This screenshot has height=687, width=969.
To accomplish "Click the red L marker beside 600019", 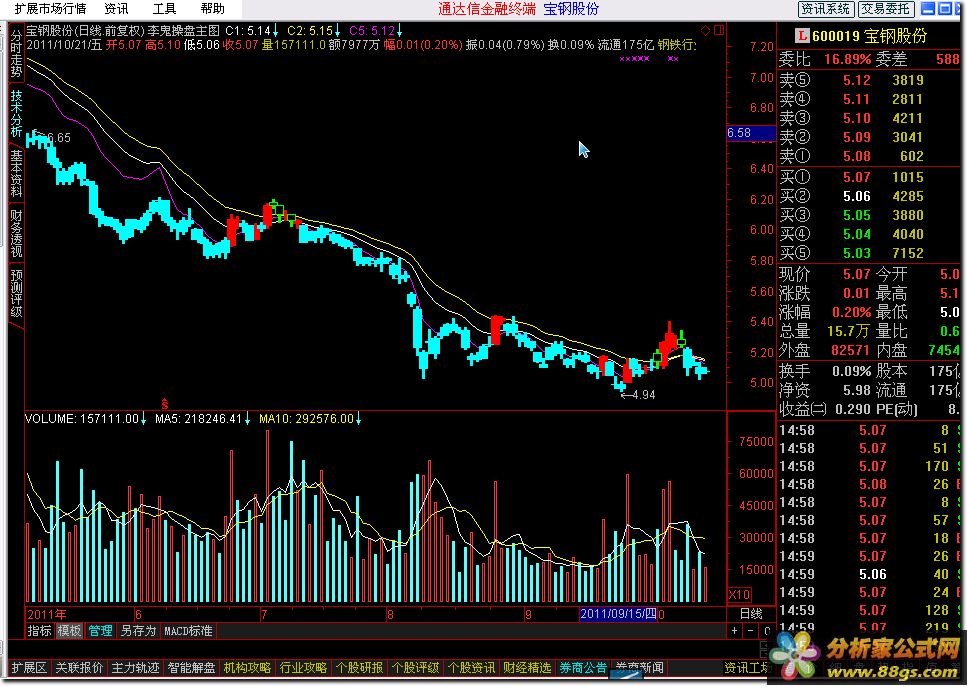I will pos(802,36).
